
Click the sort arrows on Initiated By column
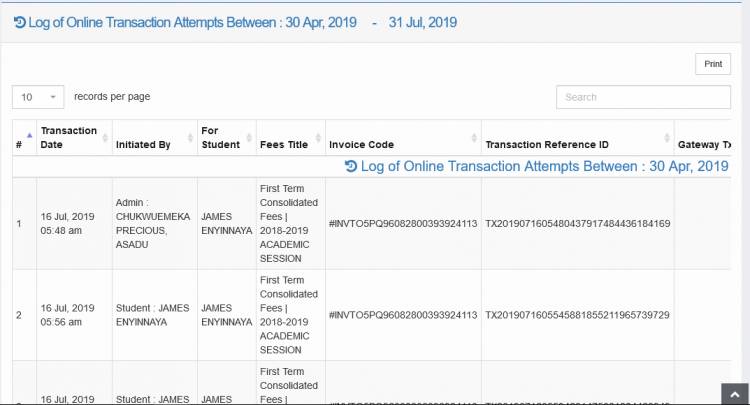pos(189,138)
